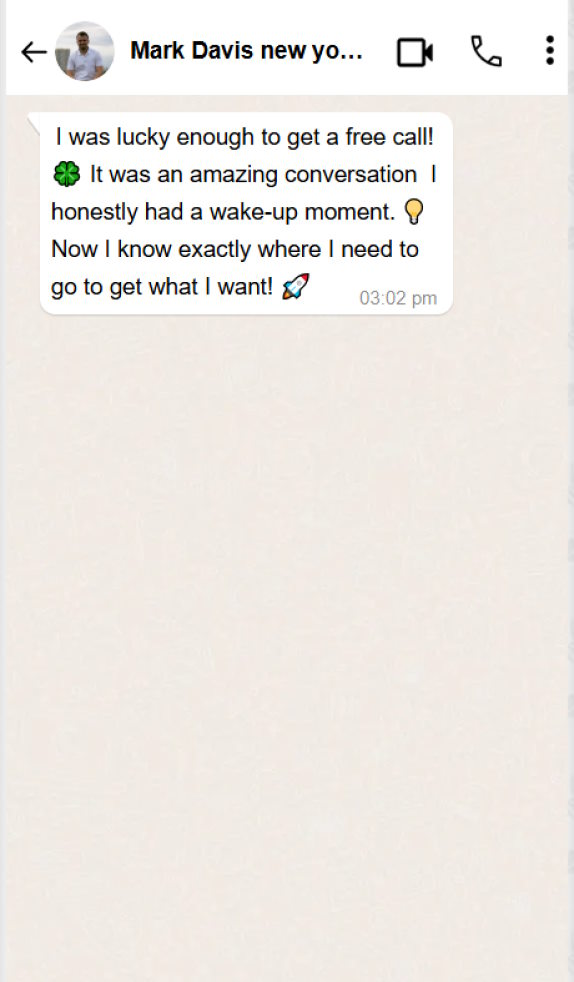Click the text 'go to get what I want!'
The width and height of the screenshot is (574, 982).
point(162,287)
